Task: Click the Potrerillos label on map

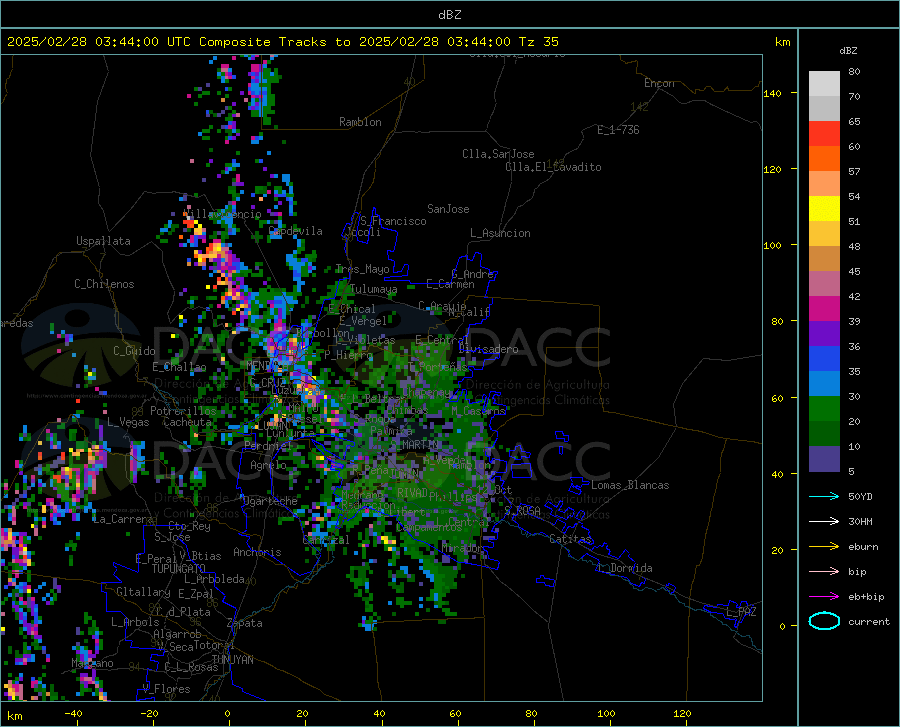Action: click(183, 411)
